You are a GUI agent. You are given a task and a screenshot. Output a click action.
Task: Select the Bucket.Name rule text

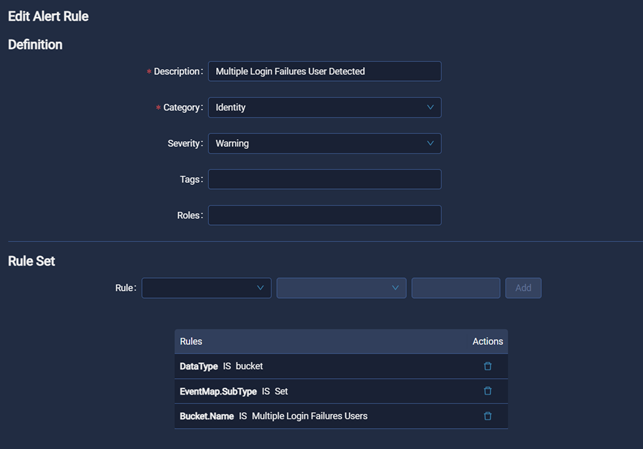(273, 416)
